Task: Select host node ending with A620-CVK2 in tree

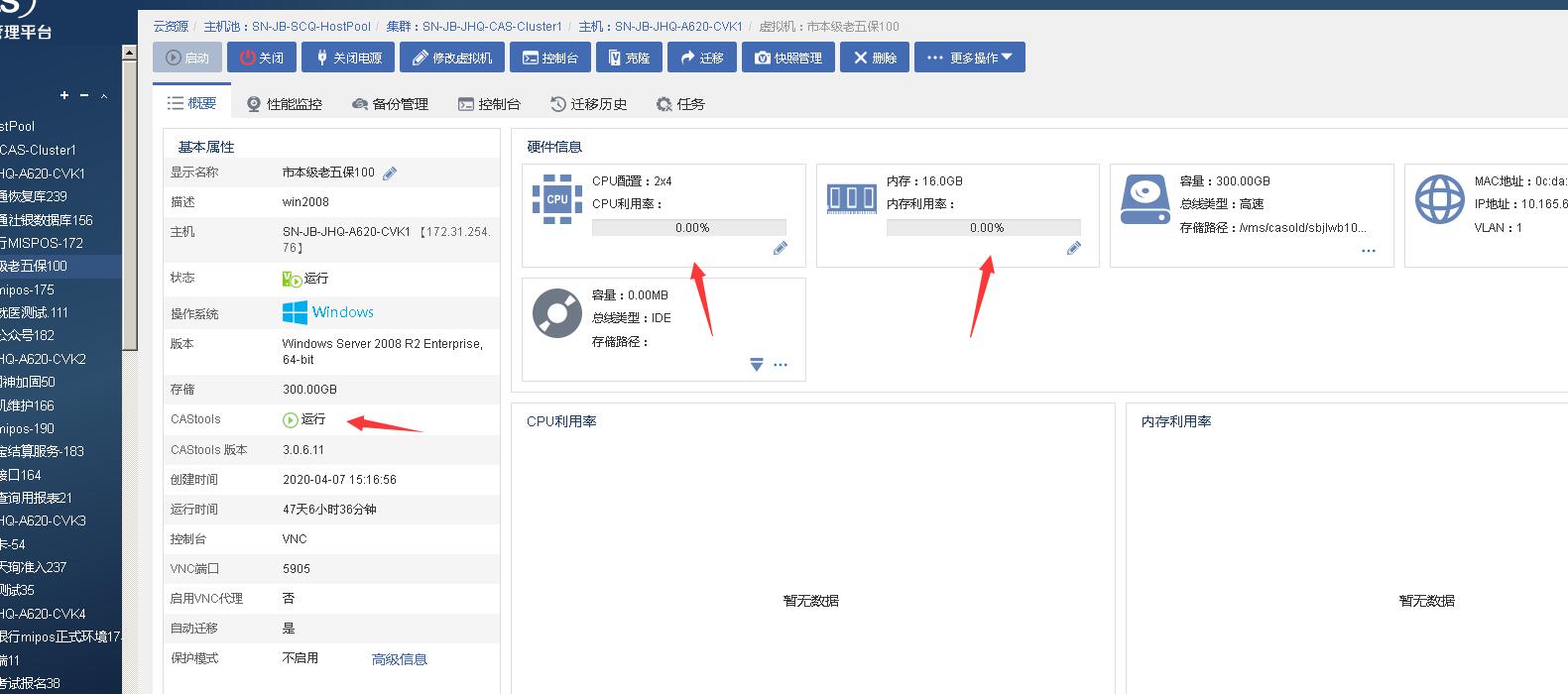Action: pyautogui.click(x=43, y=359)
